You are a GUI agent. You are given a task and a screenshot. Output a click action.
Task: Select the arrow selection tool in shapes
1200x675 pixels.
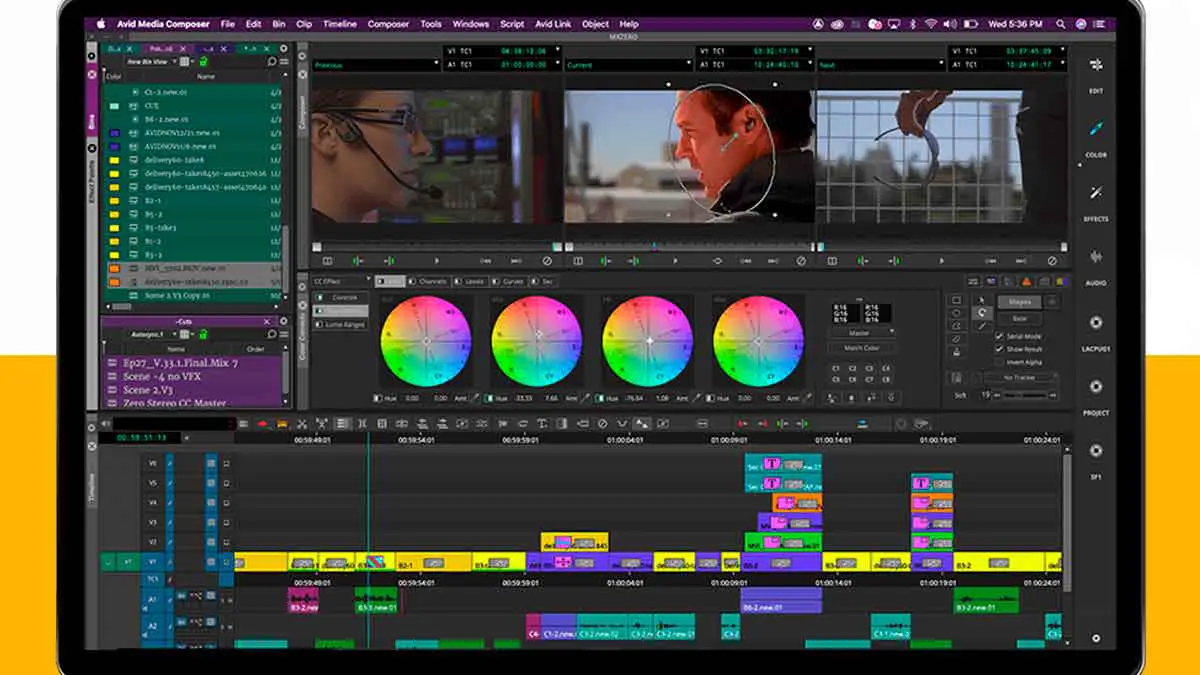(981, 300)
